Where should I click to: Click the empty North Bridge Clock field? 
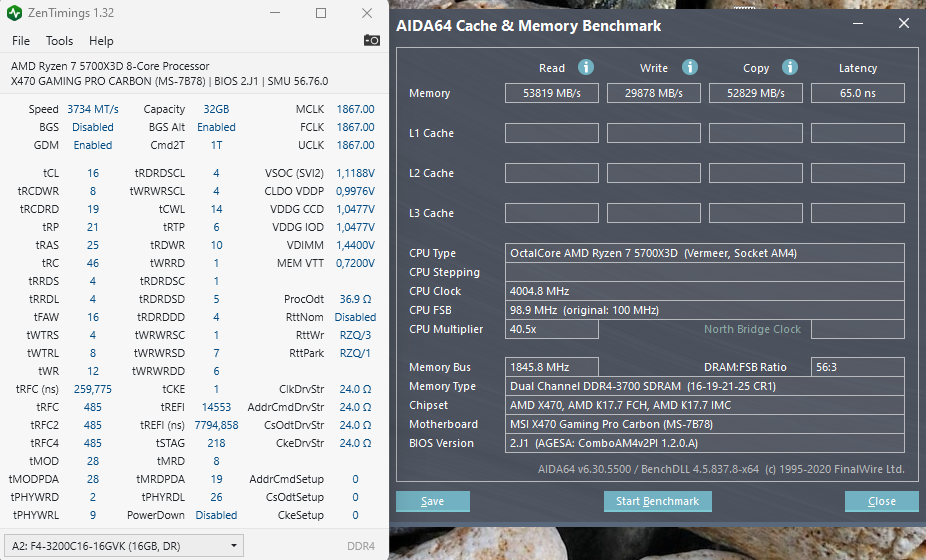pyautogui.click(x=857, y=329)
